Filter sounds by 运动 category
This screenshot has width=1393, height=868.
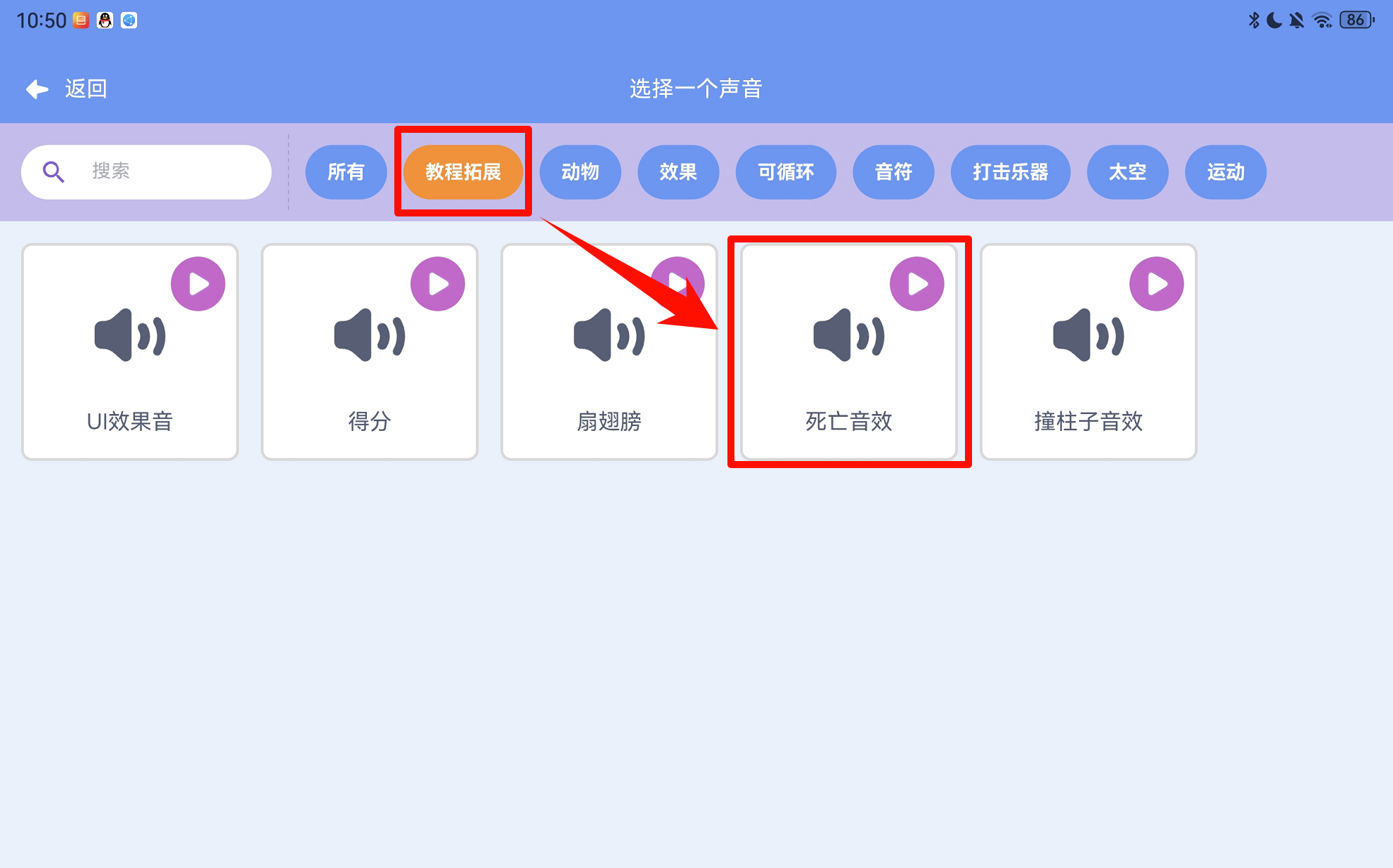point(1226,172)
